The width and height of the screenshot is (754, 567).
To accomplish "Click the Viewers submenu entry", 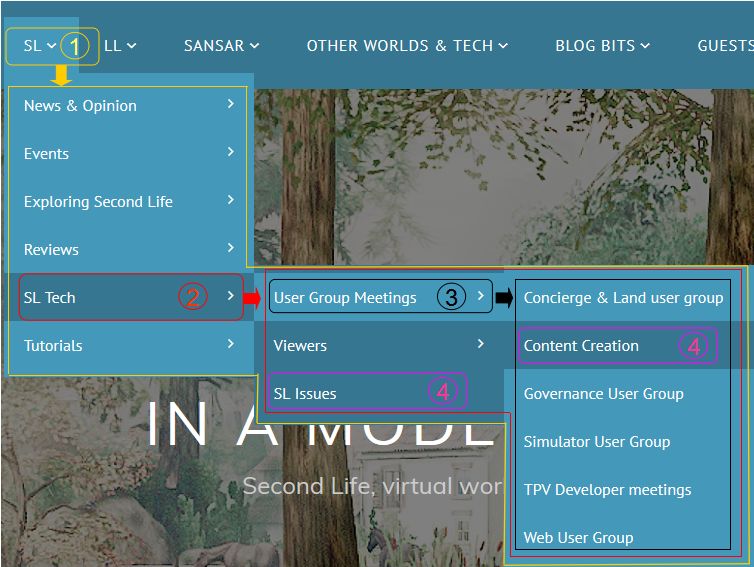I will (300, 346).
